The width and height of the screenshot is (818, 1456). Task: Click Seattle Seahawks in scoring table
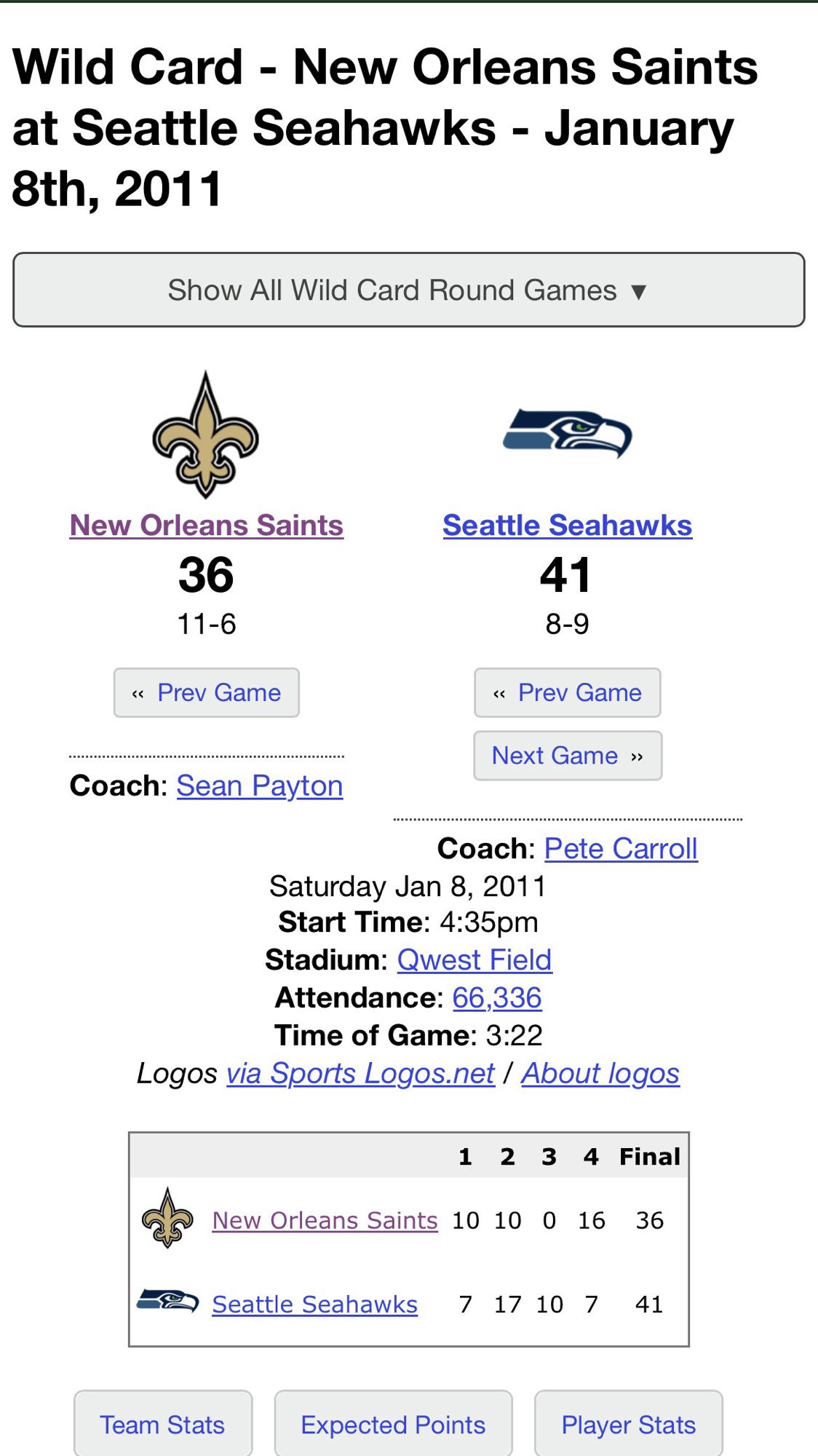pos(314,1304)
